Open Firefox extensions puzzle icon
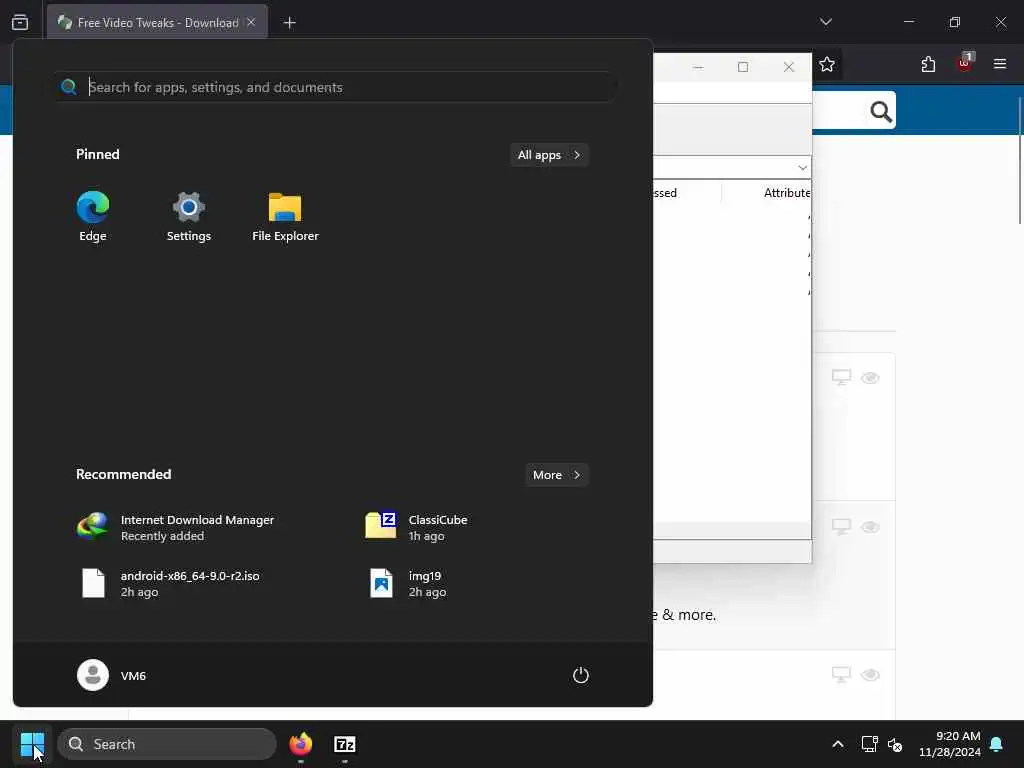Image resolution: width=1024 pixels, height=768 pixels. click(928, 64)
